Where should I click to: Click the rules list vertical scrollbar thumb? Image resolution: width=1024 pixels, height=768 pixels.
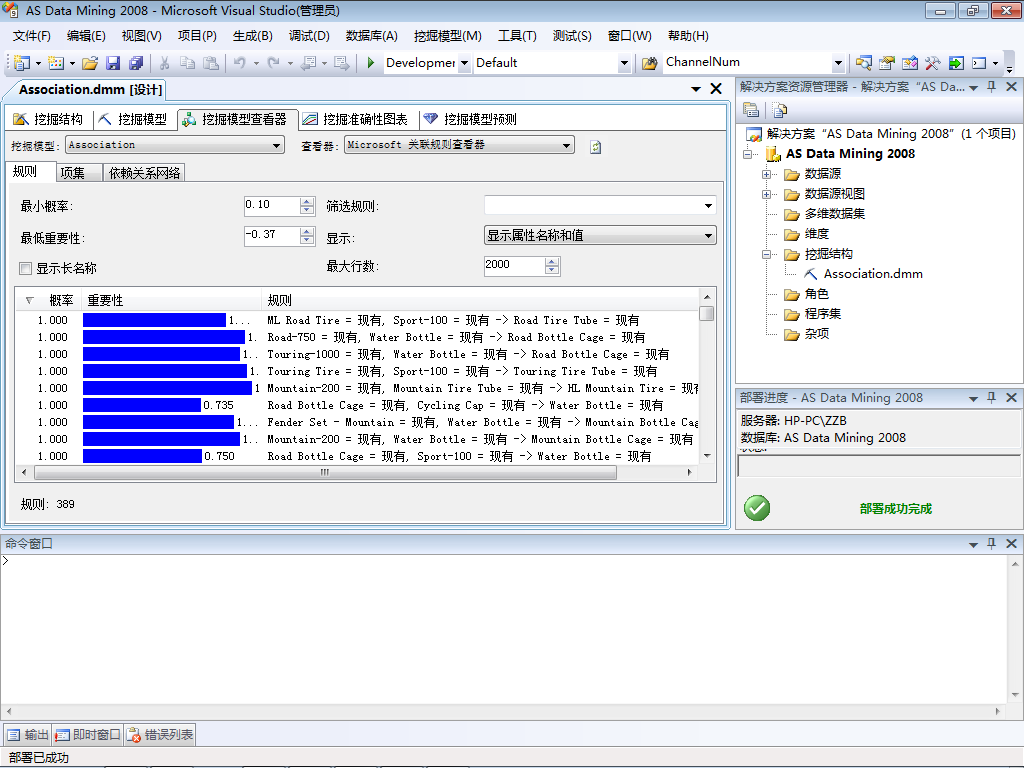tap(707, 313)
